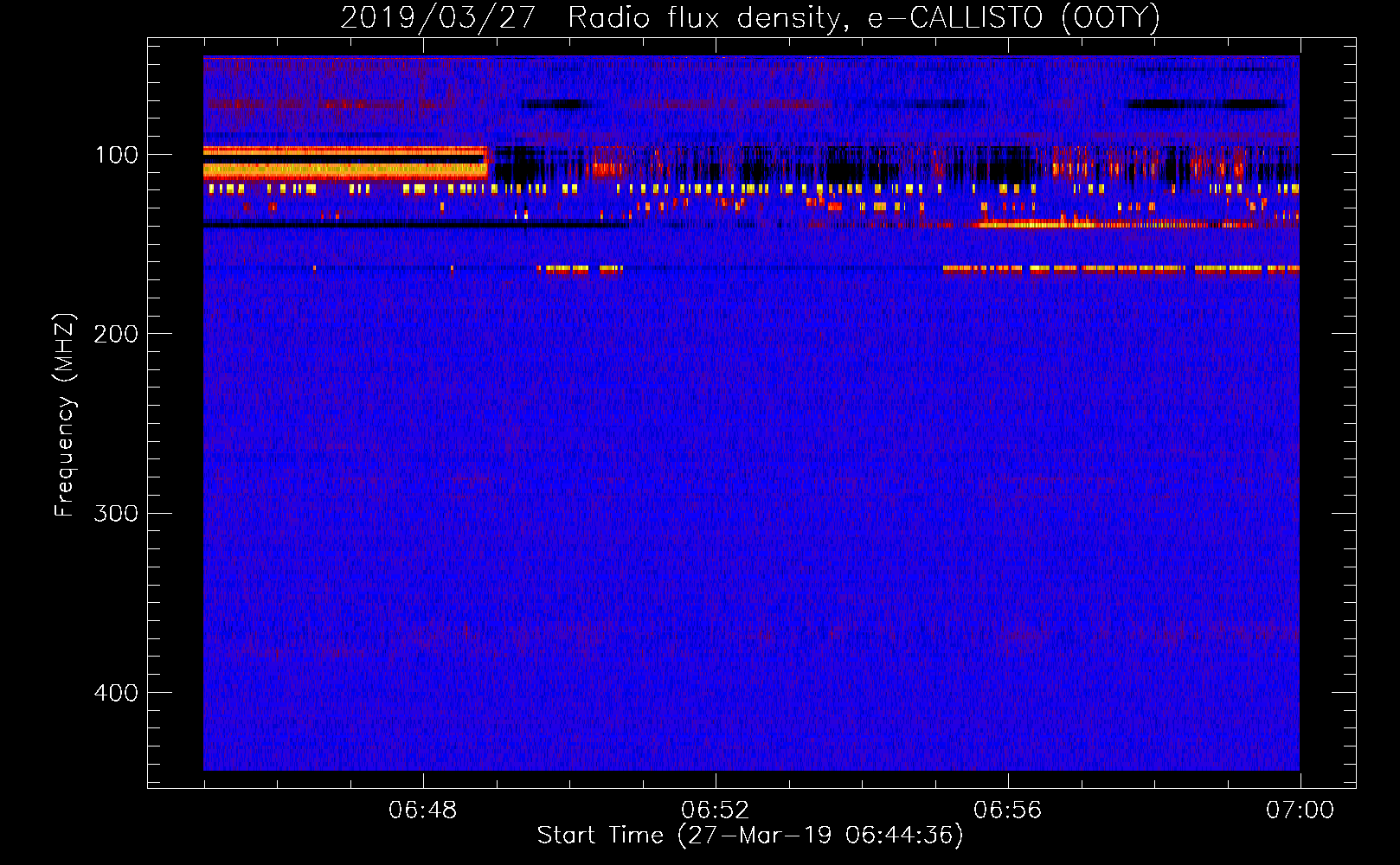The height and width of the screenshot is (865, 1400).
Task: Click the 400 frequency tick label
Action: [x=115, y=693]
